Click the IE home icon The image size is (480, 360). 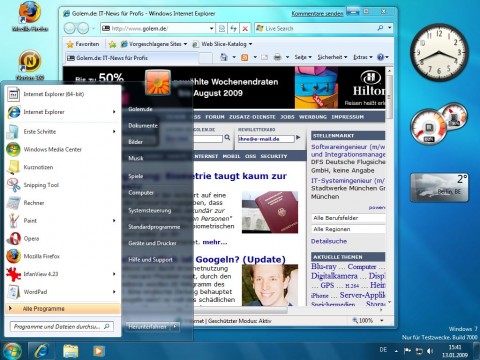(224, 57)
